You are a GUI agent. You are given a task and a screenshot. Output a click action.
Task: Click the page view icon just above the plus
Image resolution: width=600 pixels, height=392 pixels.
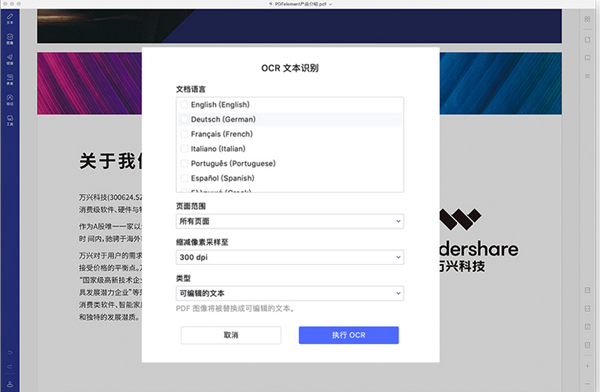(x=587, y=345)
